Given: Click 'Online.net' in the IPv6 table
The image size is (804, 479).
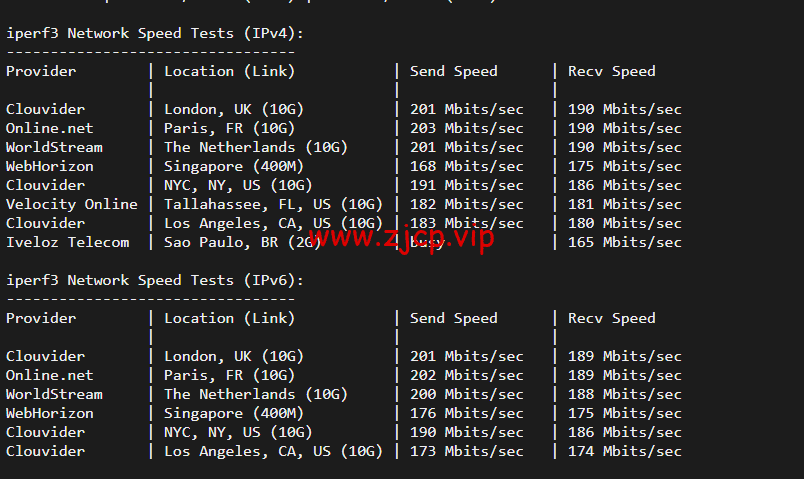Looking at the screenshot, I should tap(50, 375).
